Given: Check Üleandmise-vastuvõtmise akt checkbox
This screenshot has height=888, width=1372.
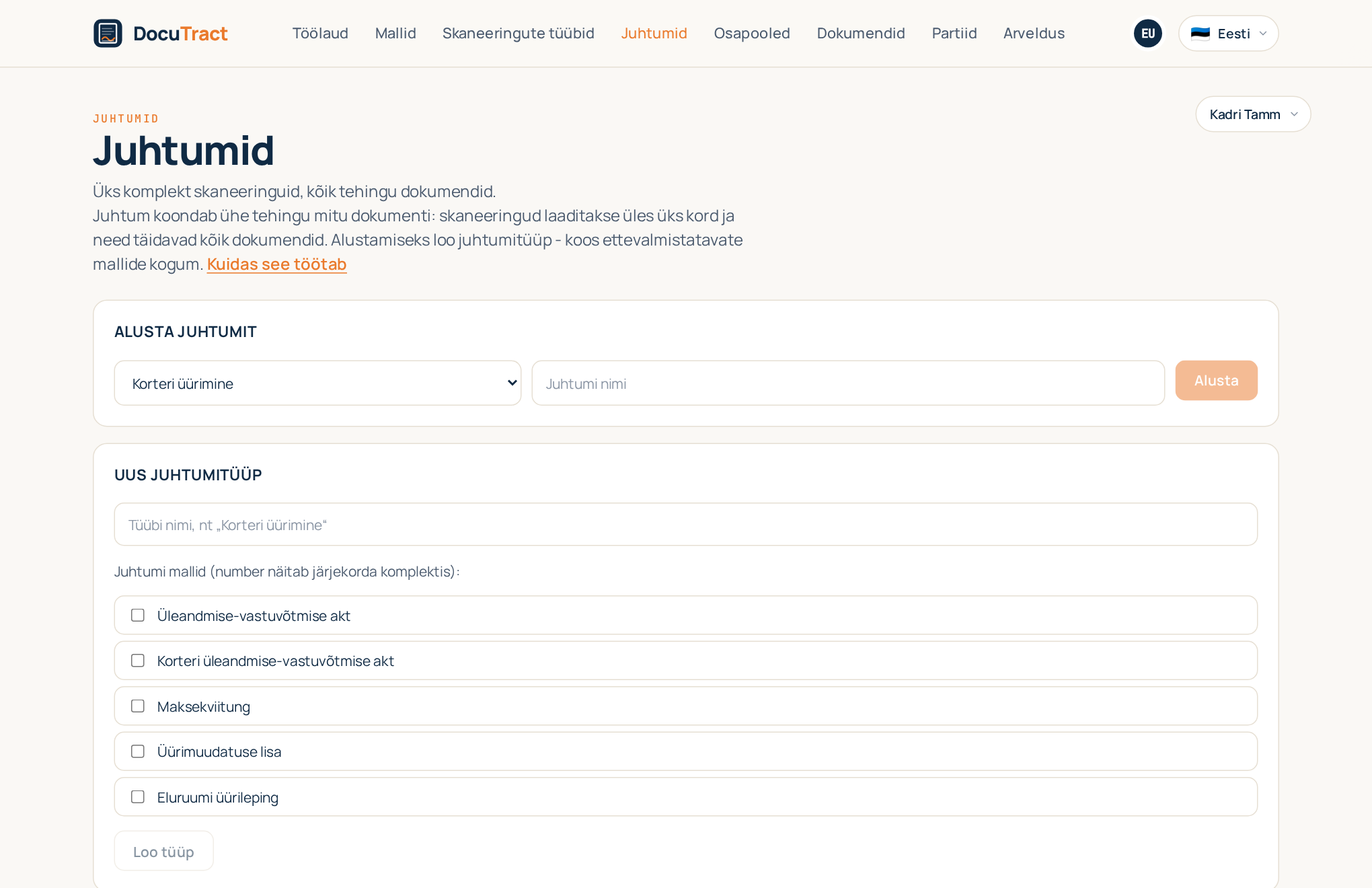Looking at the screenshot, I should pos(138,616).
